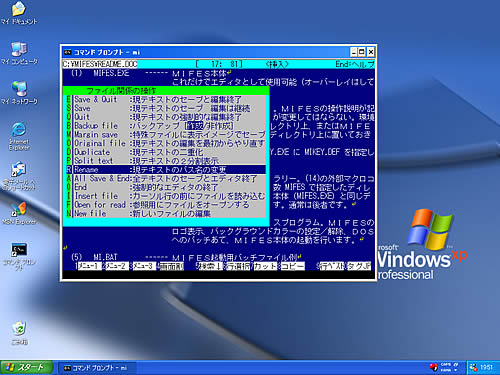Select the Command Prompt desktop shortcut
Image resolution: width=500 pixels, height=375 pixels.
(19, 256)
